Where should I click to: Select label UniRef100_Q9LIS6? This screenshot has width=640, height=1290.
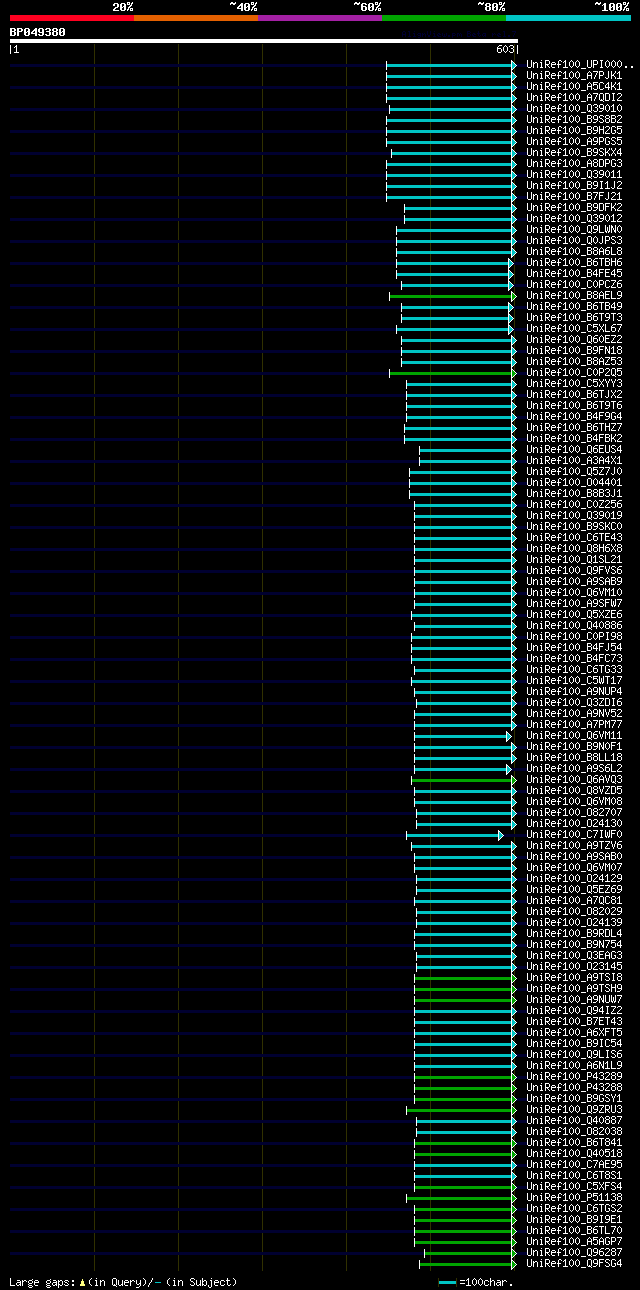point(574,1054)
